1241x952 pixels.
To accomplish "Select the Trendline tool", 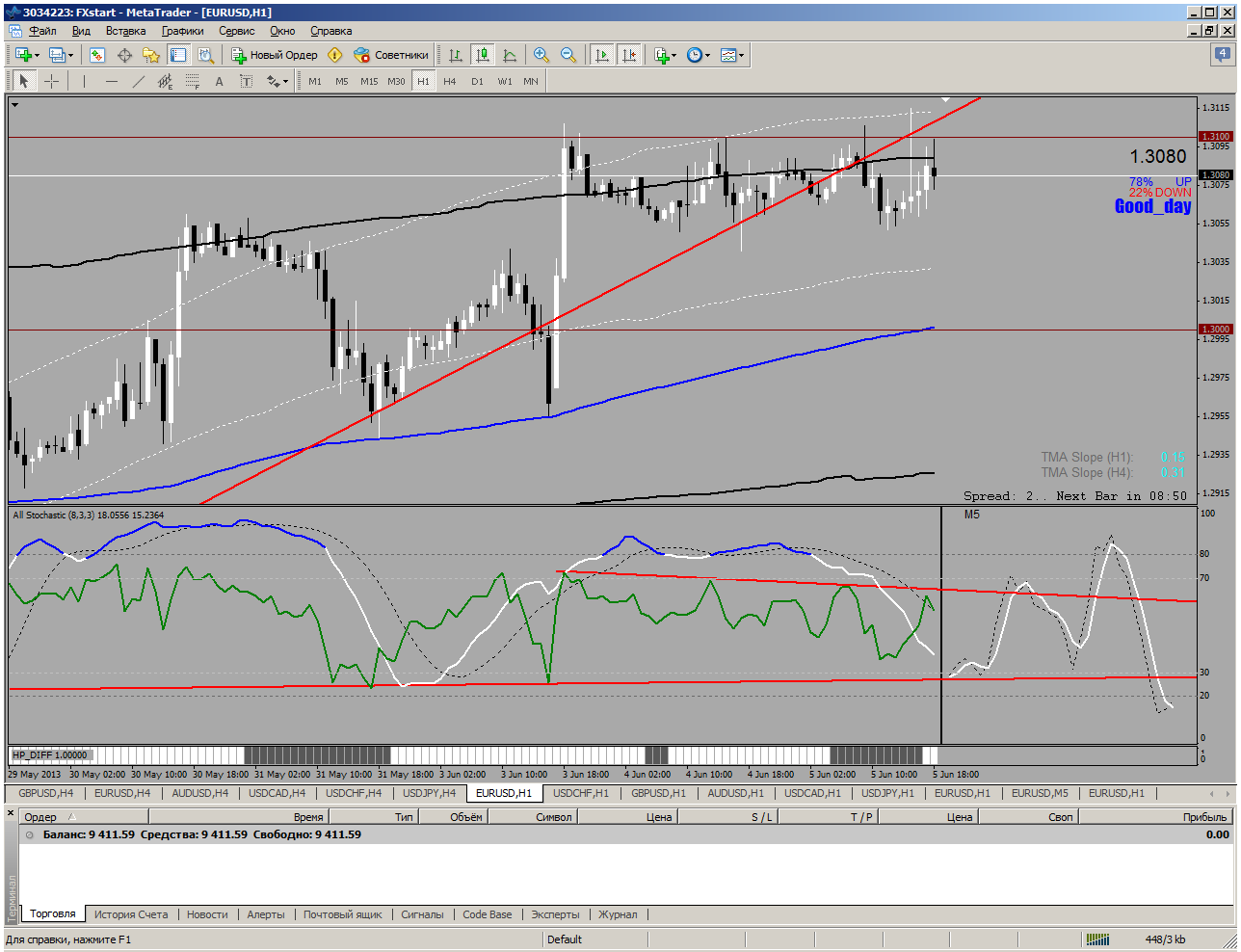I will [138, 81].
